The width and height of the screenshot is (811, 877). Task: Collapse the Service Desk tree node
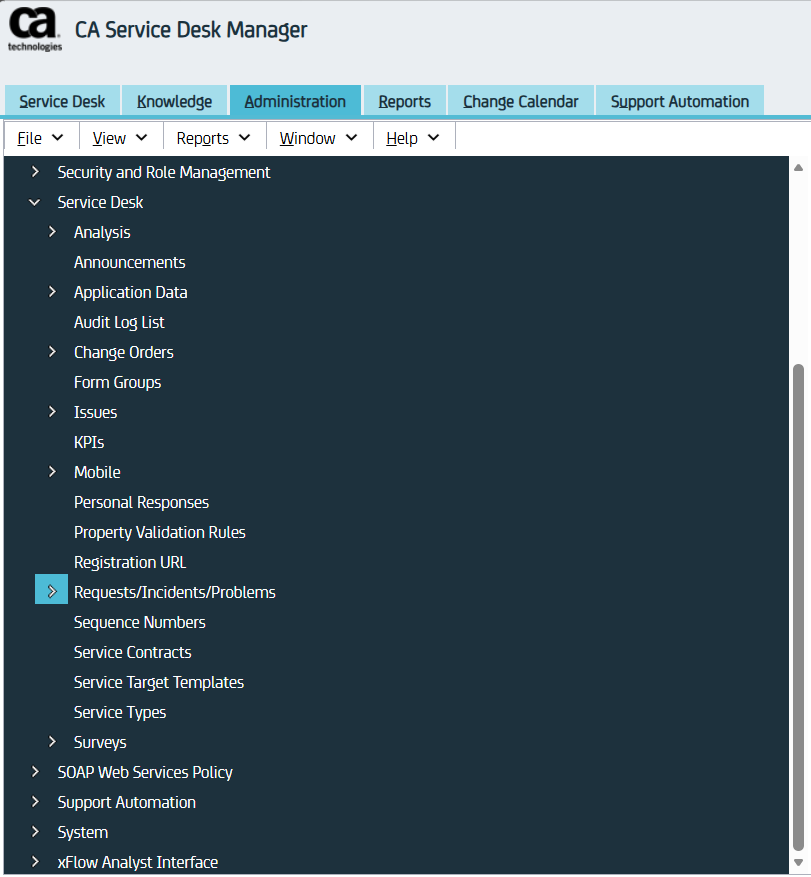(x=35, y=202)
